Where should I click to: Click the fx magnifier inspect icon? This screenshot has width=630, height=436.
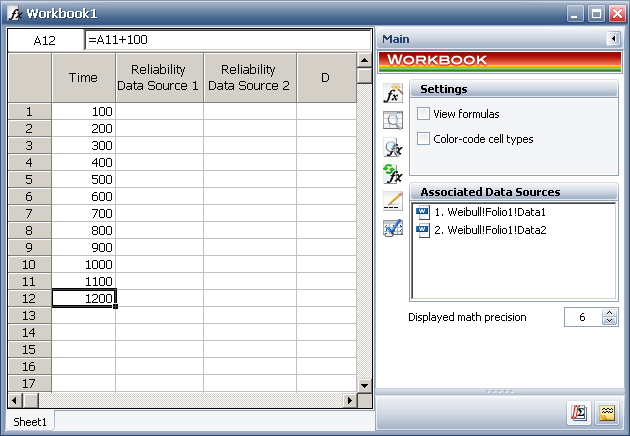tap(393, 148)
